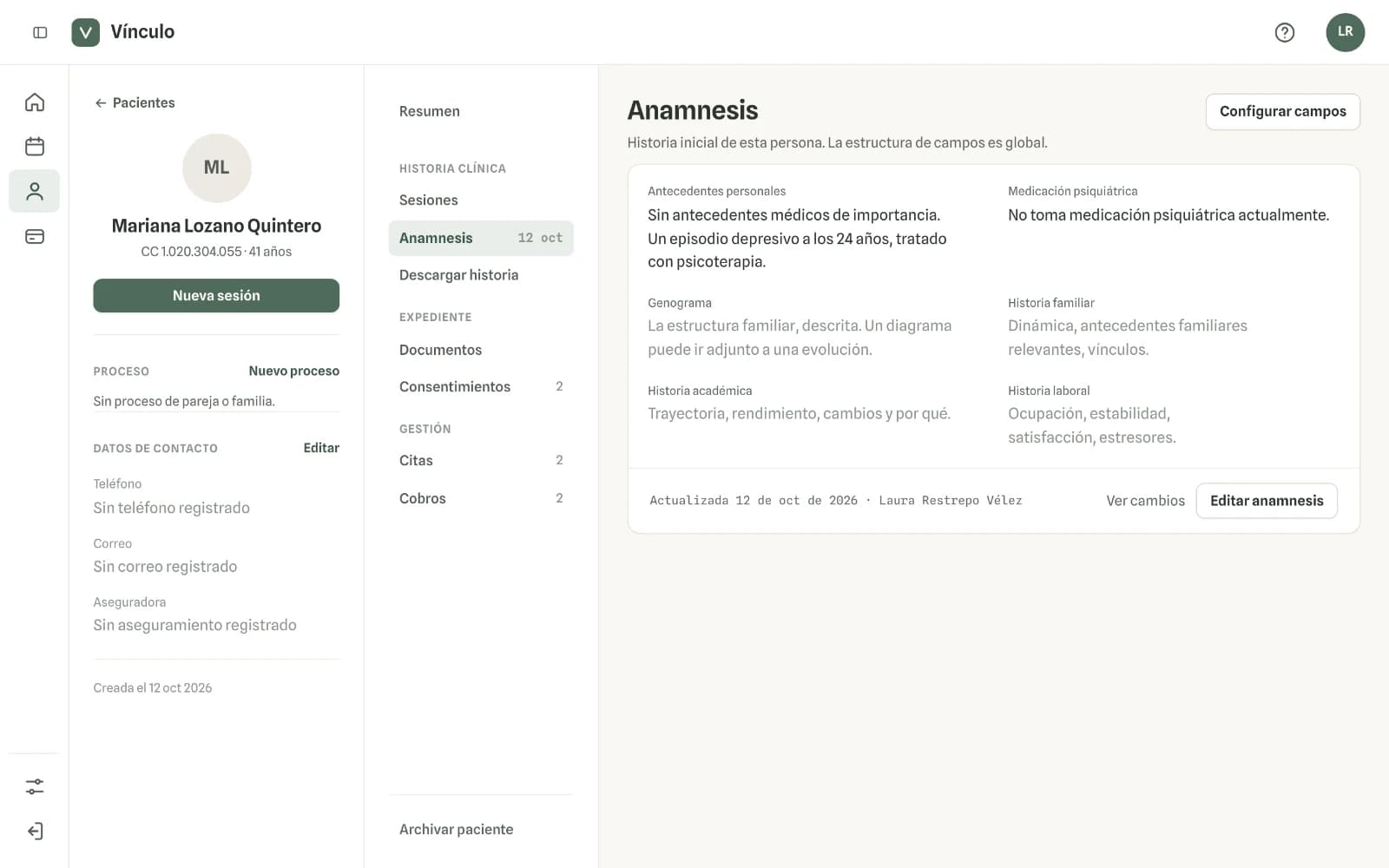
Task: Select the patients person icon
Action: pyautogui.click(x=35, y=191)
